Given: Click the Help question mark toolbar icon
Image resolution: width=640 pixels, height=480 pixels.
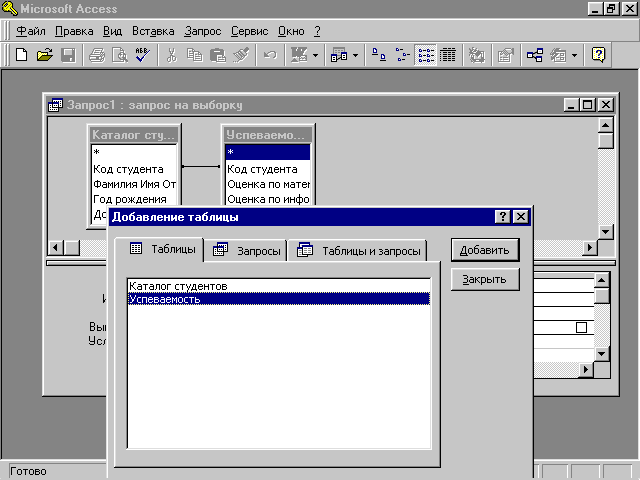Looking at the screenshot, I should pos(598,55).
